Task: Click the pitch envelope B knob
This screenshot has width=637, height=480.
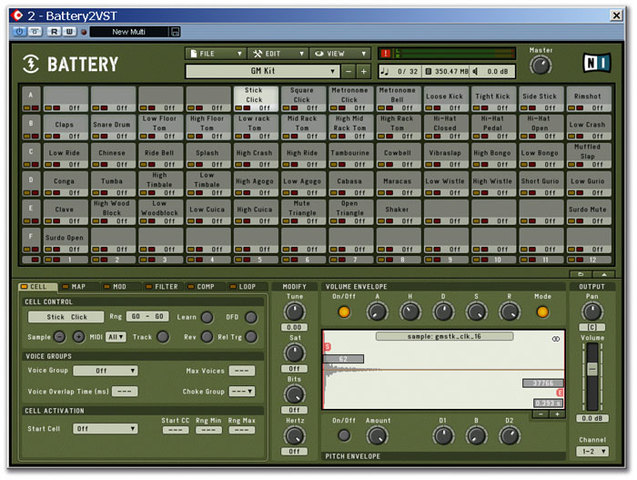Action: point(476,436)
